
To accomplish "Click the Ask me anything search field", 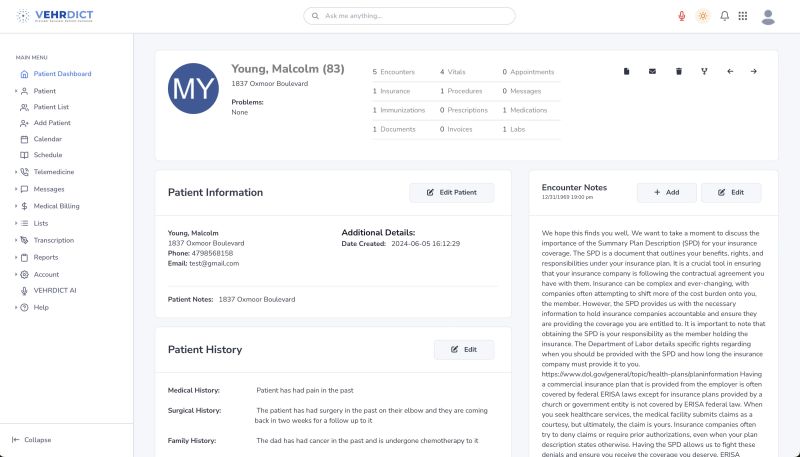I will click(410, 16).
